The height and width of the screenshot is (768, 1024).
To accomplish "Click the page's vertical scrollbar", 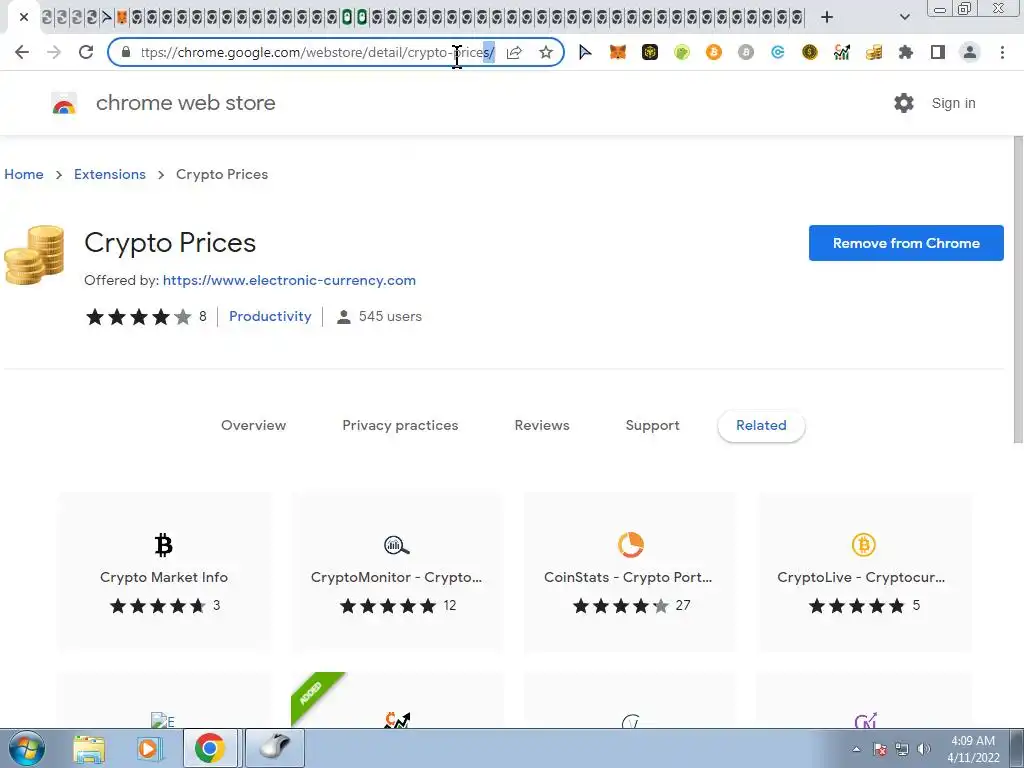I will (1018, 289).
